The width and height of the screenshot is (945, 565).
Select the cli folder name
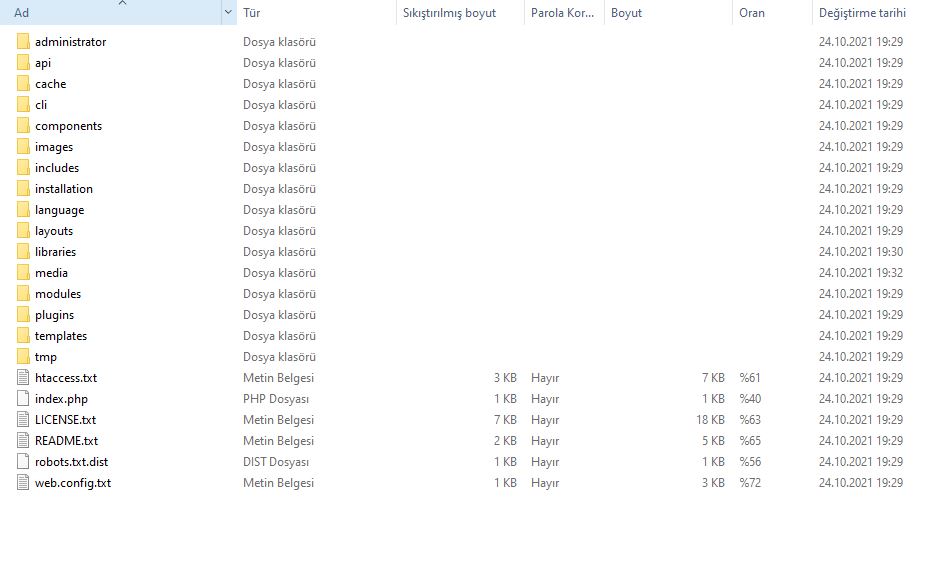click(x=41, y=105)
